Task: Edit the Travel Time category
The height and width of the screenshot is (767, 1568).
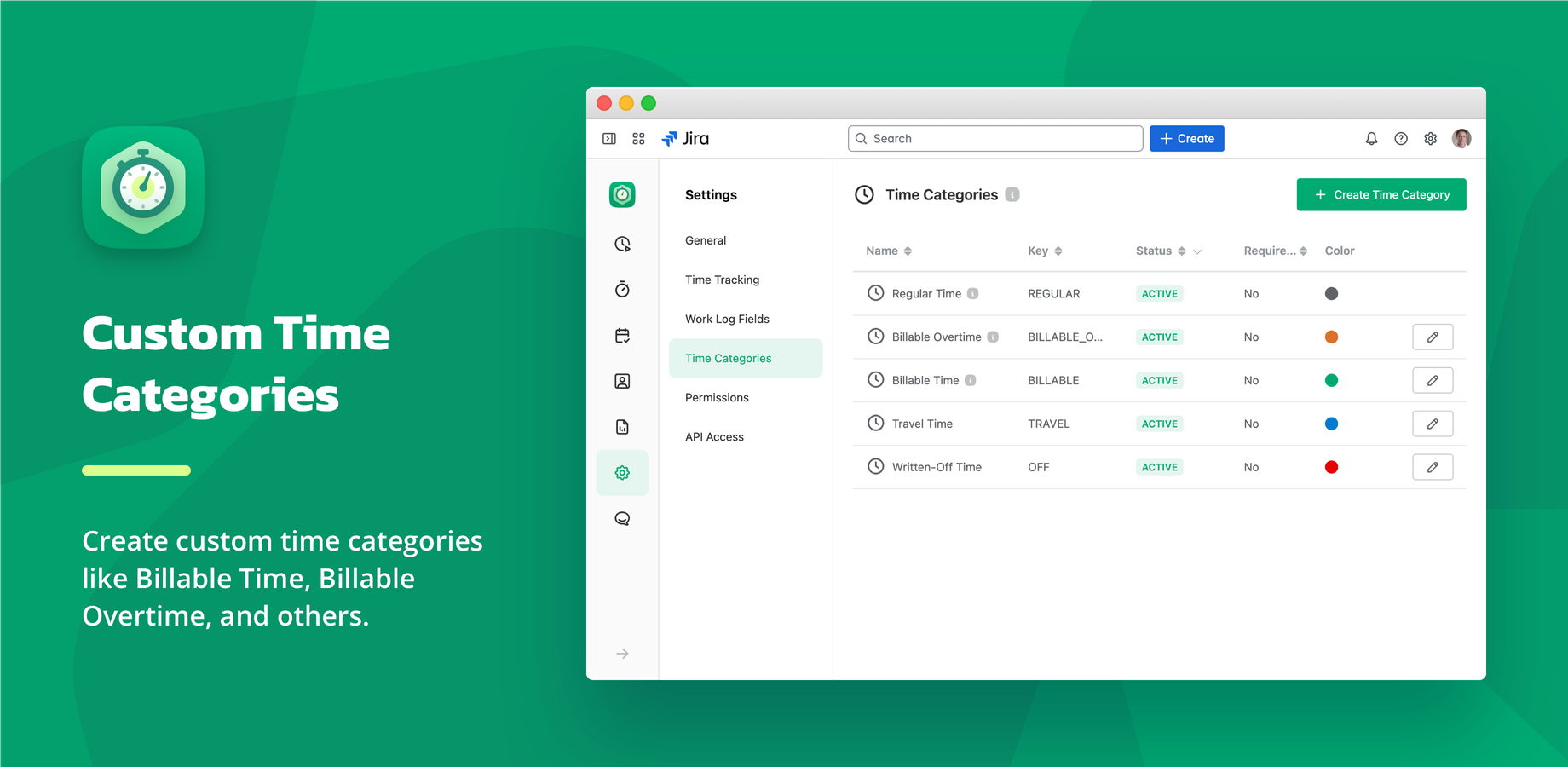Action: click(x=1433, y=424)
